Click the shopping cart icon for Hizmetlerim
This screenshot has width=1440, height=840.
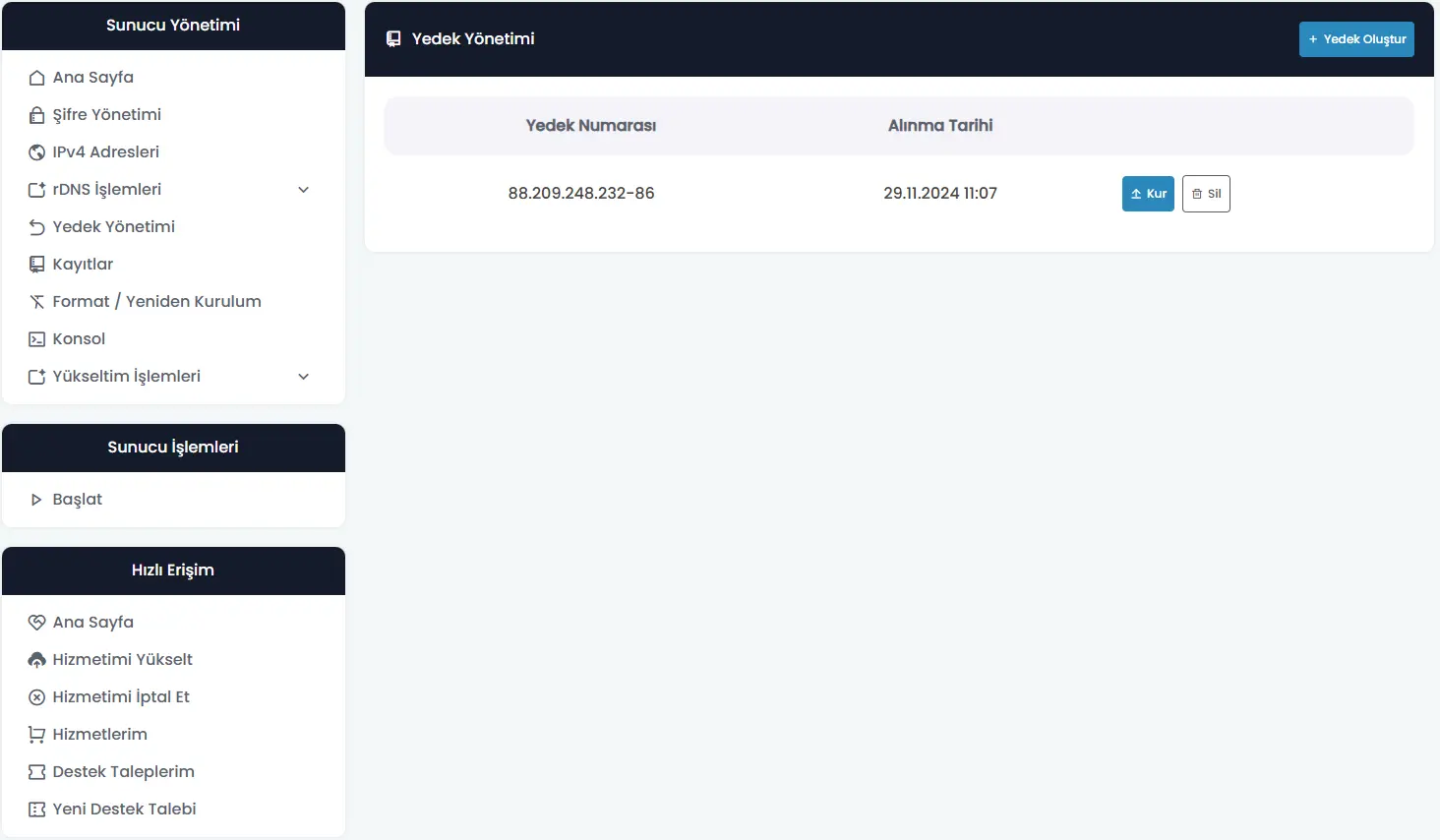36,735
